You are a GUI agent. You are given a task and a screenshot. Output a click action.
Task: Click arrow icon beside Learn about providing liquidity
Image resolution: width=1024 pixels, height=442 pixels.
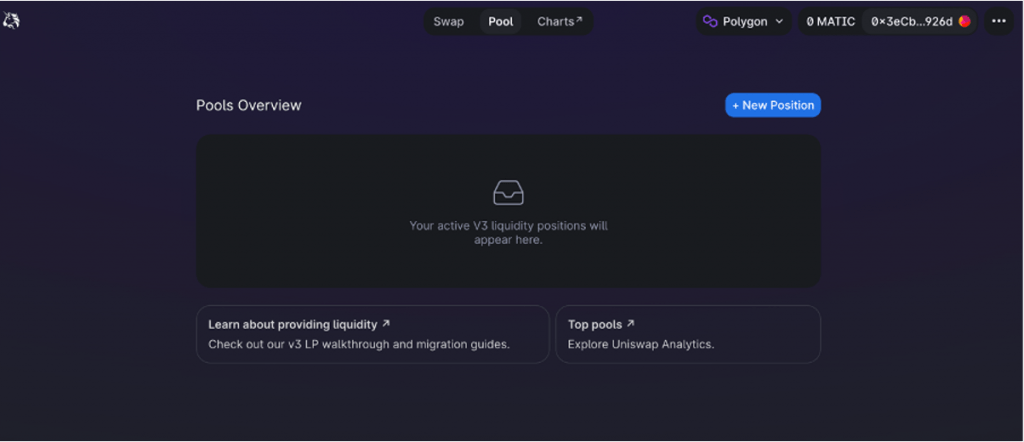click(386, 324)
